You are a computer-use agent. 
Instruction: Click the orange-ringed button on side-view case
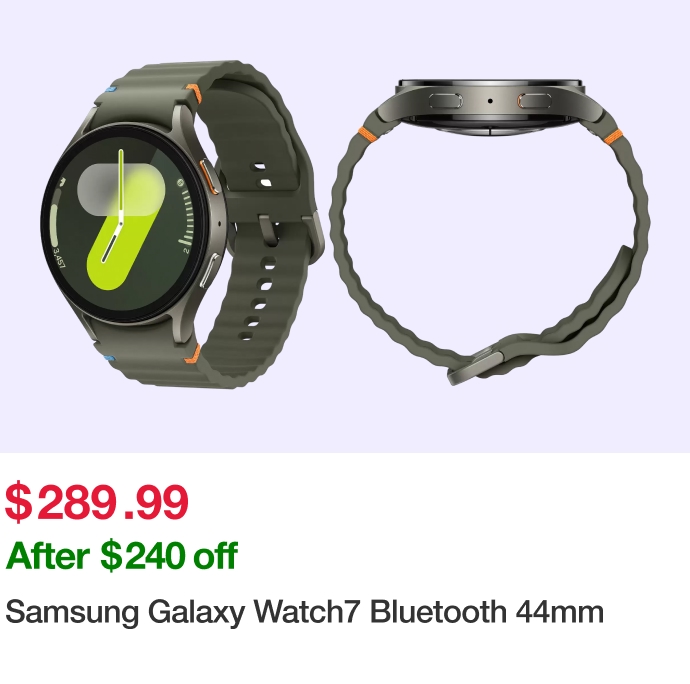click(x=535, y=101)
